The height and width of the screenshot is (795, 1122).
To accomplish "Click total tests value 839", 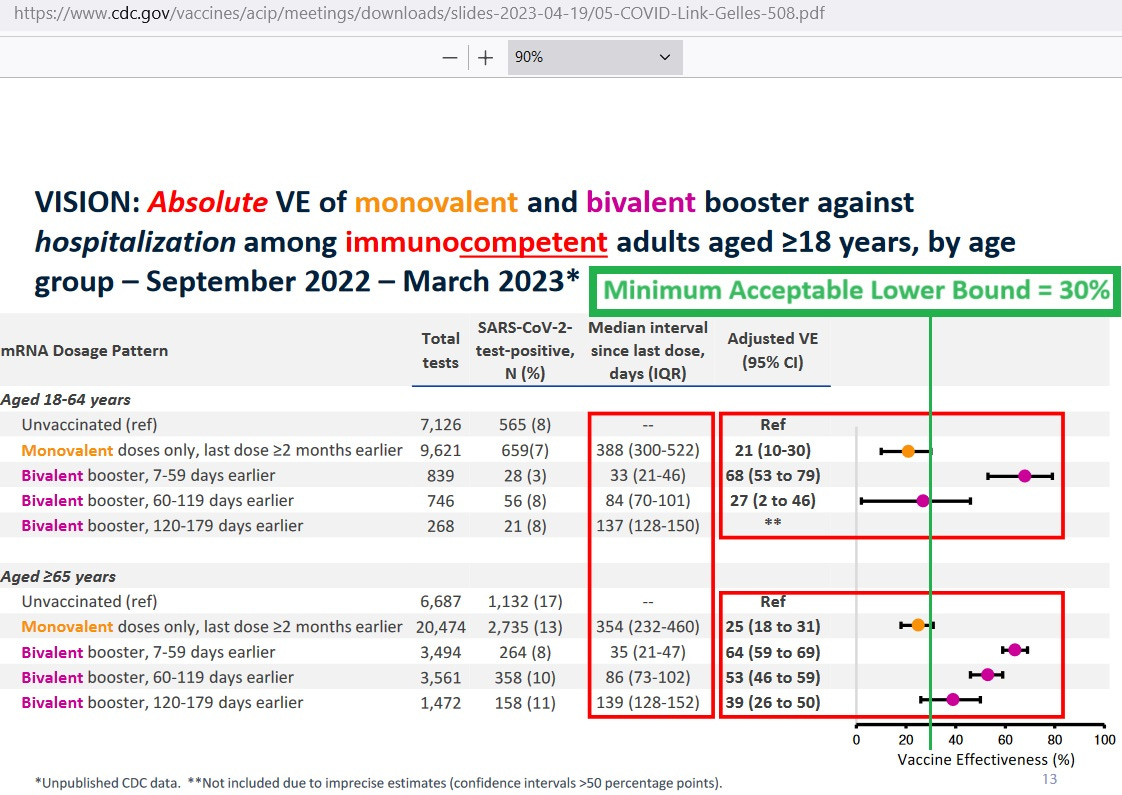I will tap(441, 475).
